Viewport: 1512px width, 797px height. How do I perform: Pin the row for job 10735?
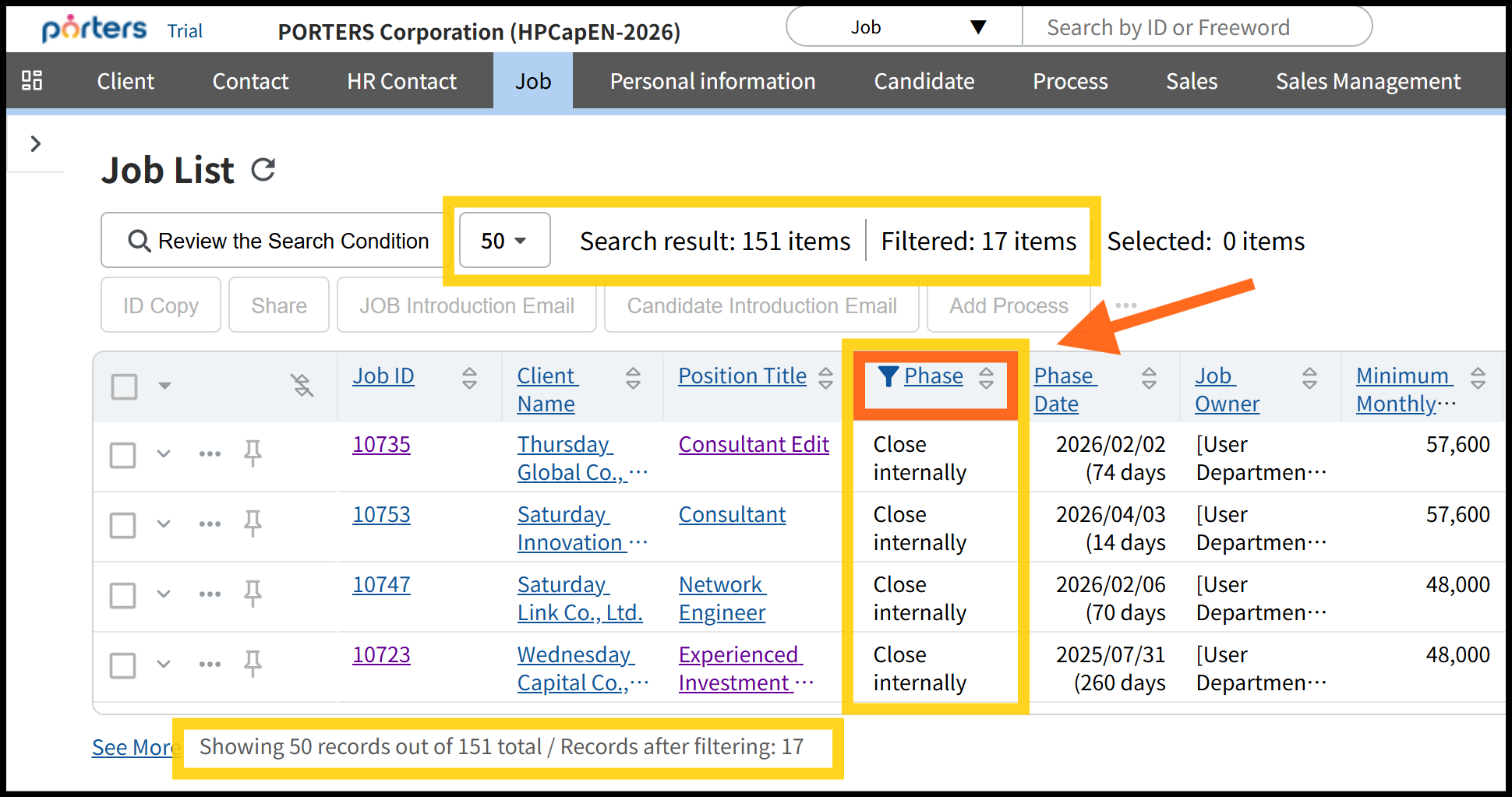click(x=253, y=453)
